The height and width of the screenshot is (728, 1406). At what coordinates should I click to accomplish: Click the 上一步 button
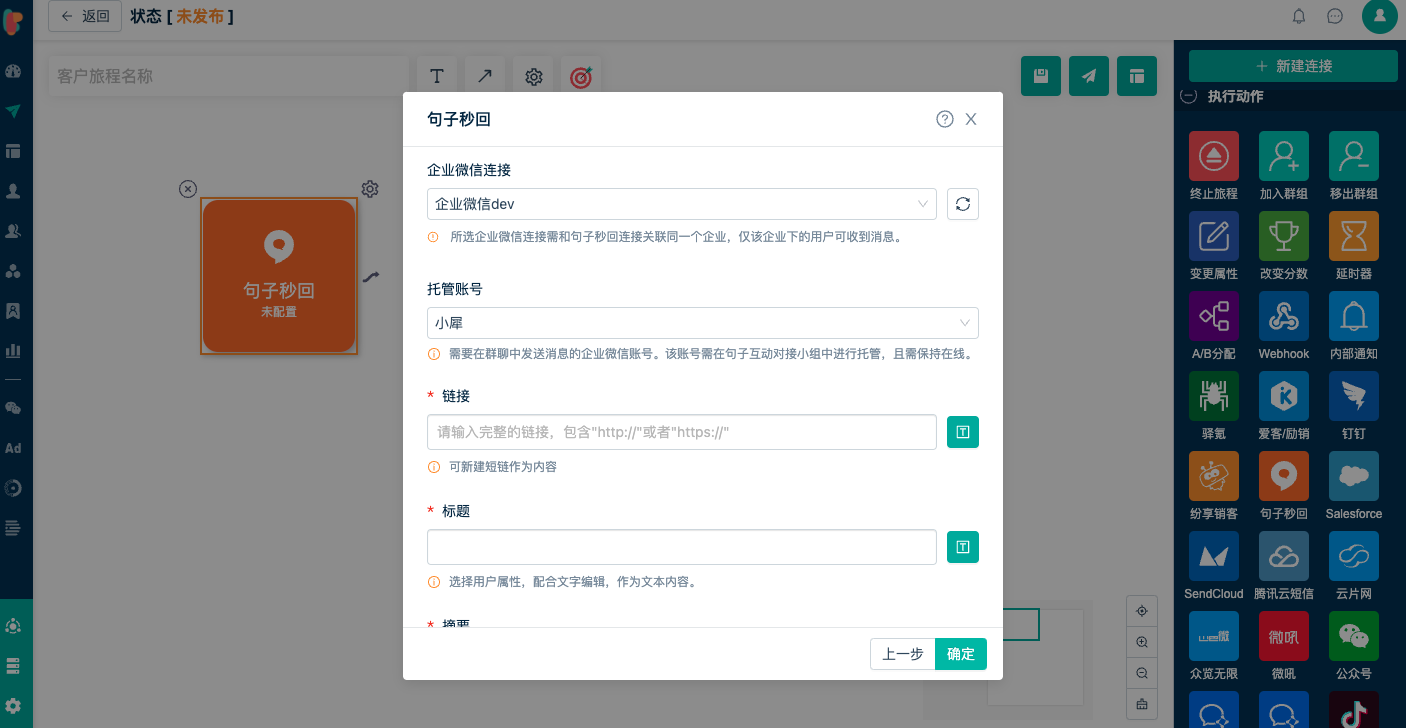point(902,654)
